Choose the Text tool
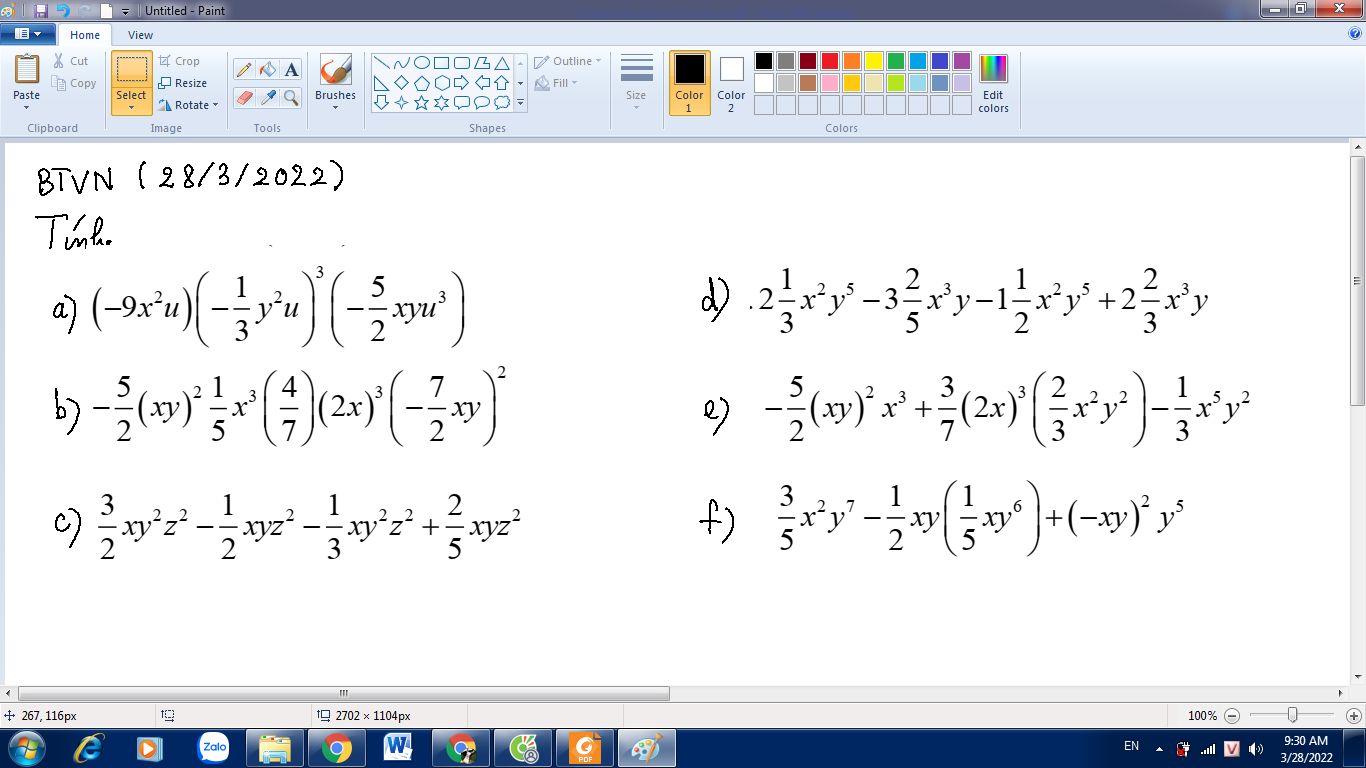Image resolution: width=1366 pixels, height=768 pixels. point(291,69)
